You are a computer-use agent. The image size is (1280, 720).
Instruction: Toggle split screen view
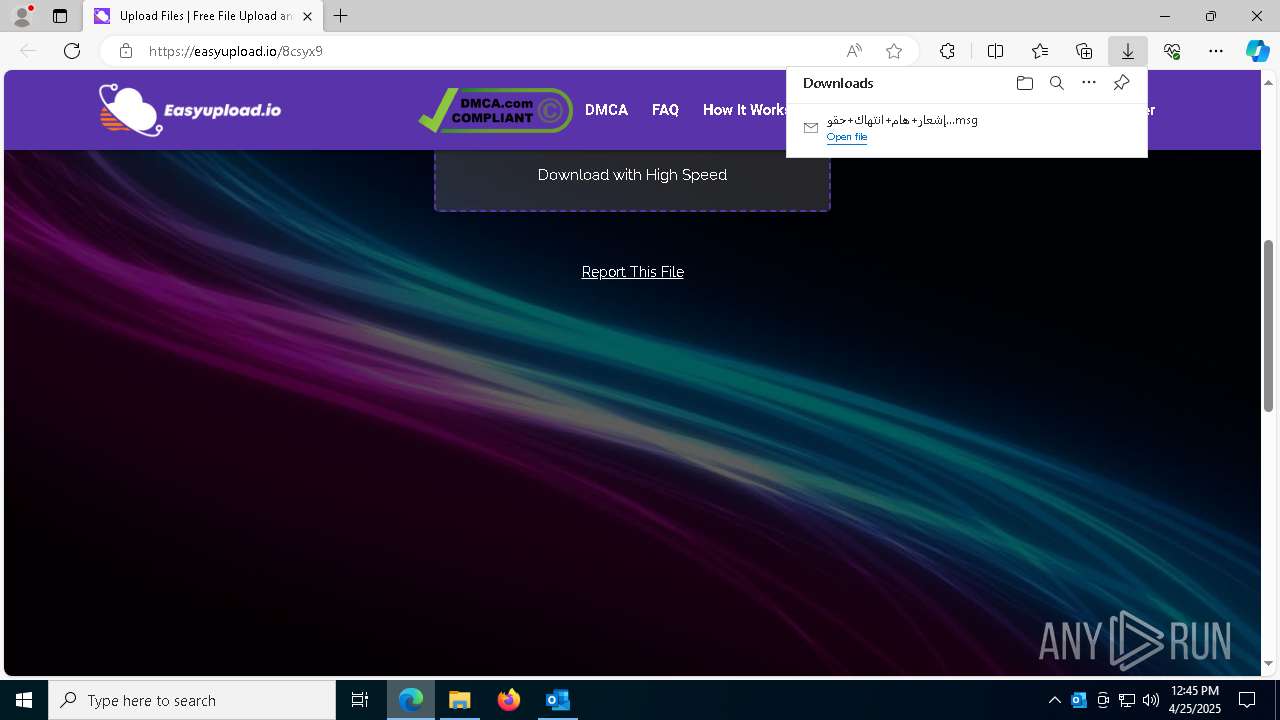pos(995,51)
